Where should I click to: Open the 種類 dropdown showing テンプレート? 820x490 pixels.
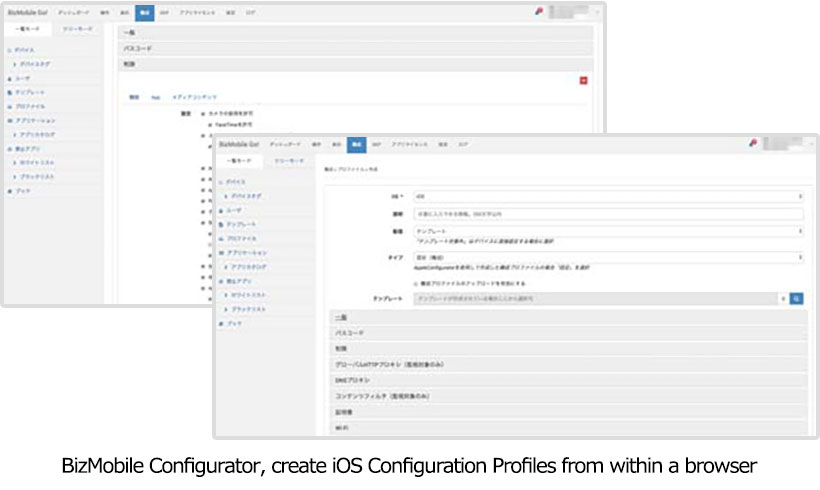(x=608, y=231)
